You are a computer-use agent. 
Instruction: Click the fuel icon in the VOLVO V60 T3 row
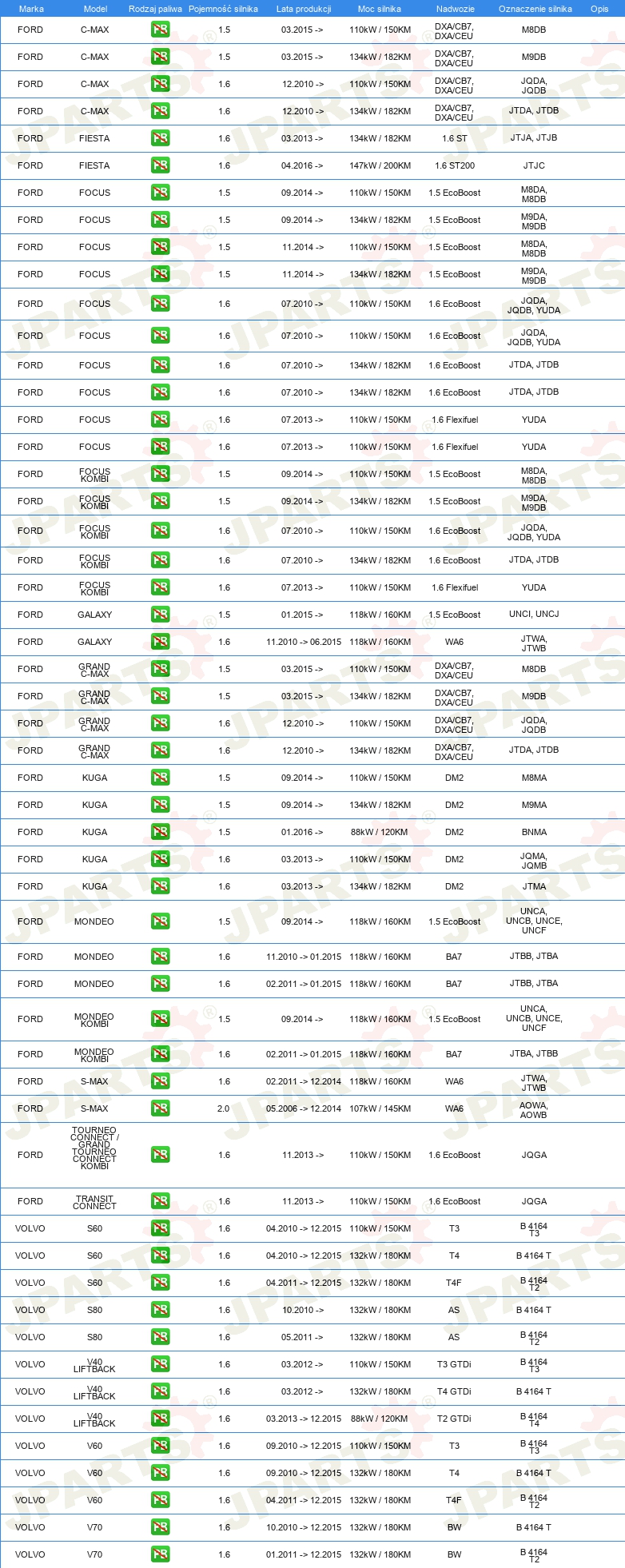coord(160,1446)
